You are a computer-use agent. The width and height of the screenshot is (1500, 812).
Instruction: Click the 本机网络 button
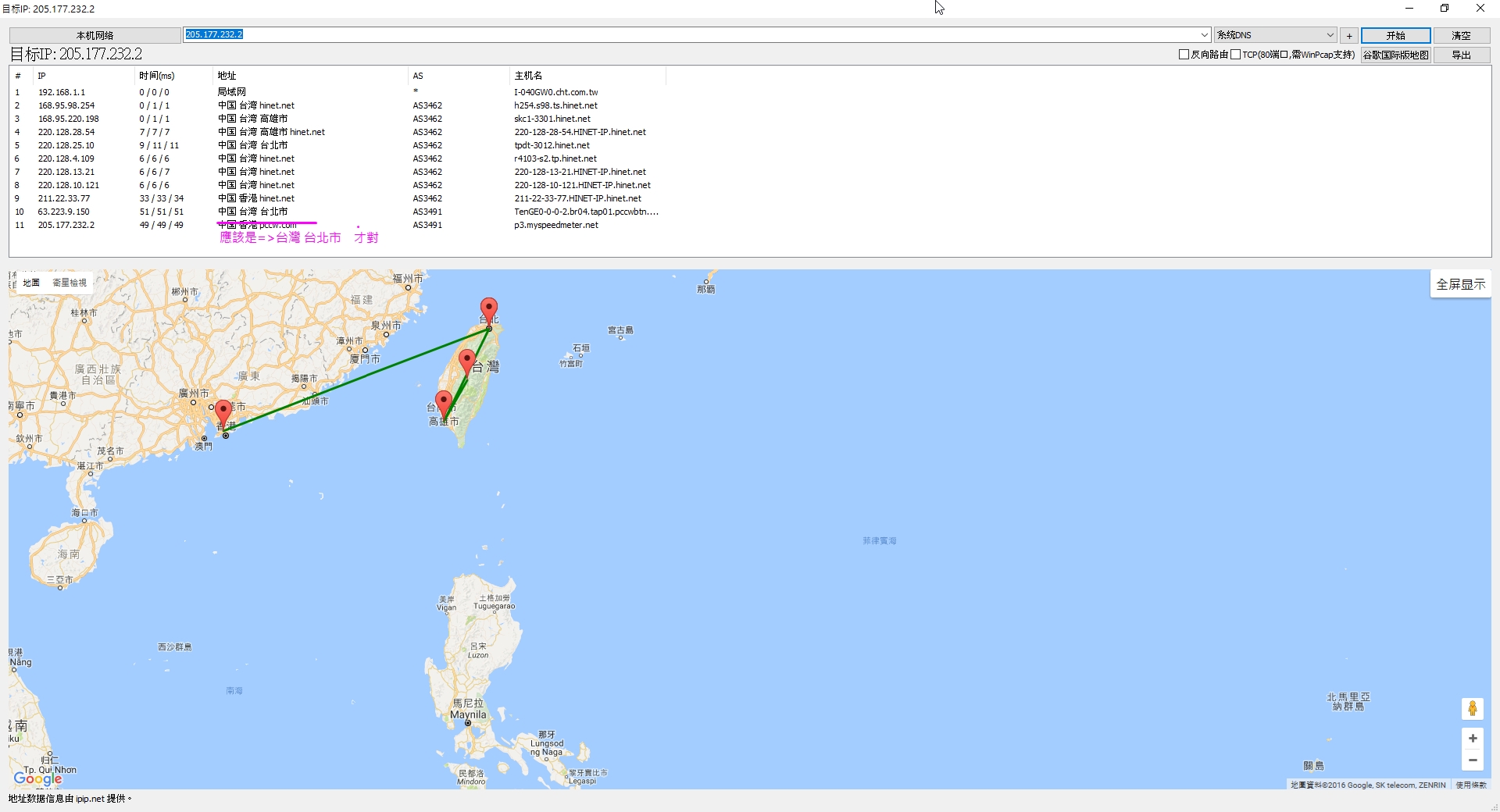coord(95,35)
